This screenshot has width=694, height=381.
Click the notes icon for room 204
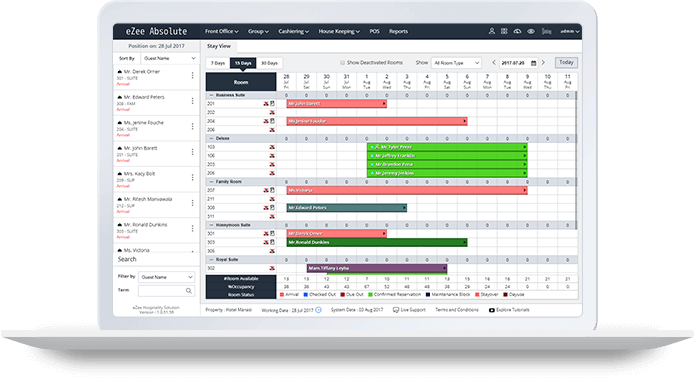272,121
